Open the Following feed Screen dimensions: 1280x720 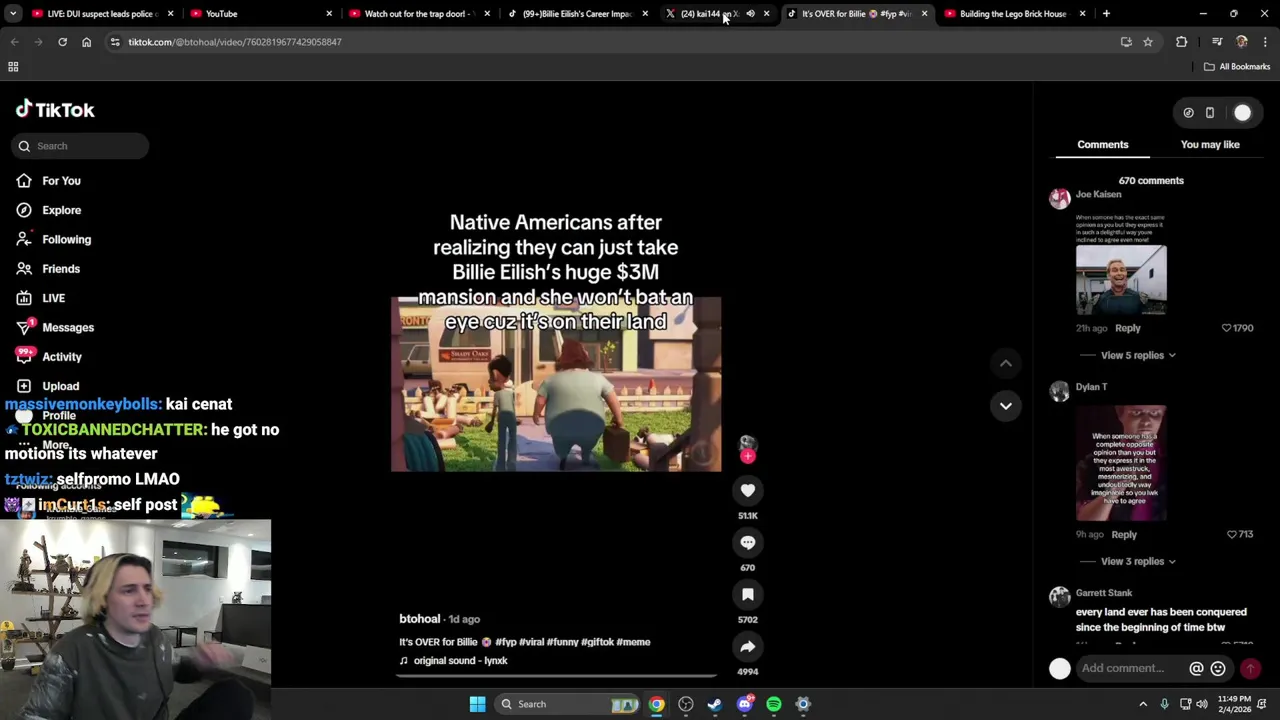point(66,240)
